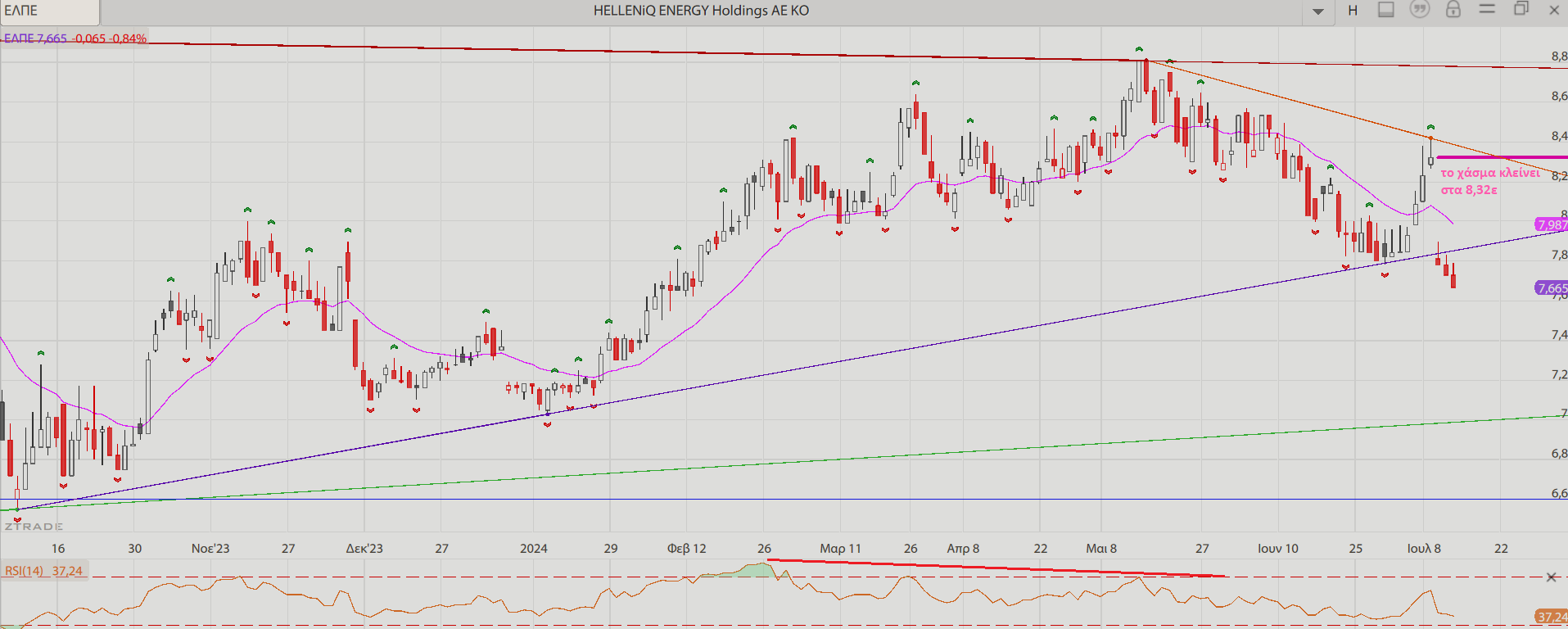Click the Νοε'23 date axis label
1568x629 pixels.
coord(210,549)
